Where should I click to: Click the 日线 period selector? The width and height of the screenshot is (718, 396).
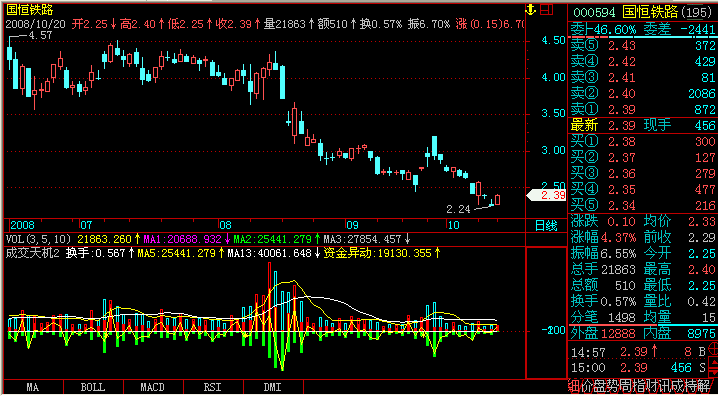coord(546,225)
